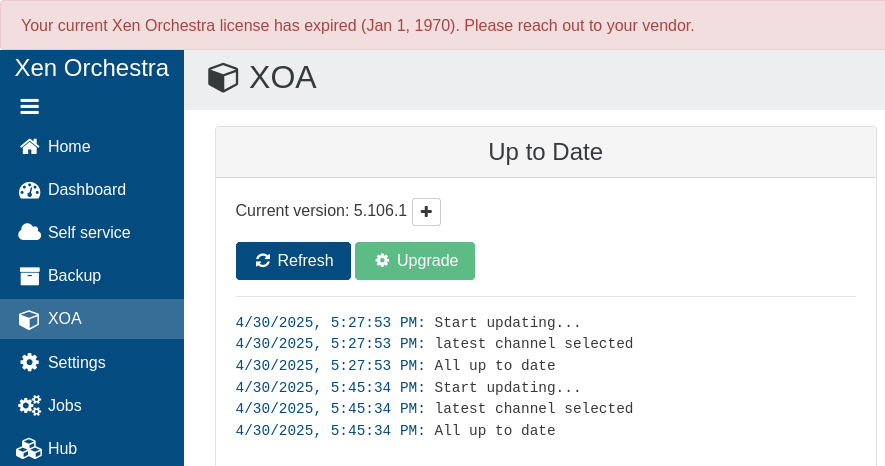The image size is (885, 466).
Task: Expand version details with plus button
Action: [x=426, y=212]
